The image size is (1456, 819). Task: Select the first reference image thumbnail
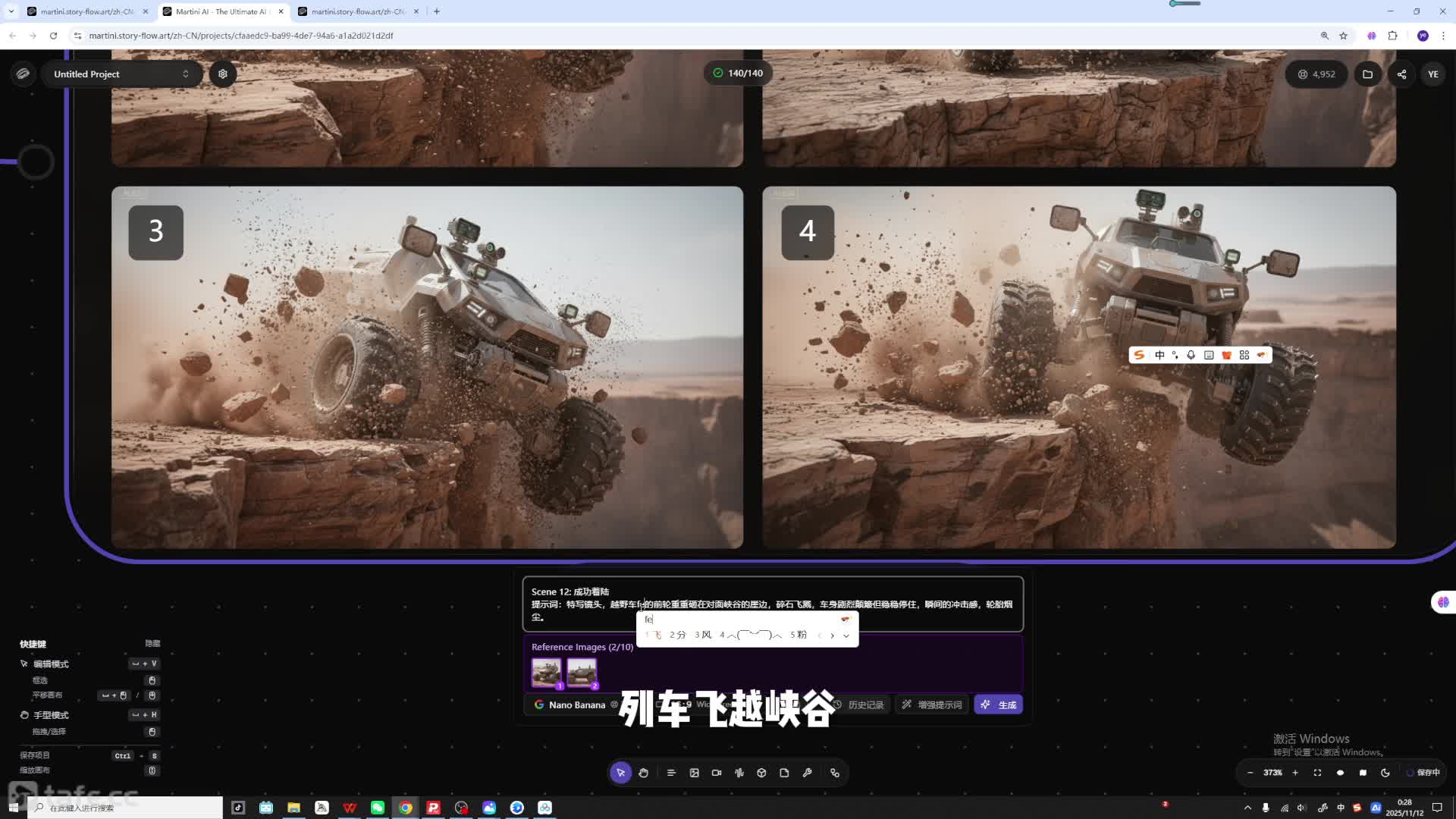[x=546, y=672]
